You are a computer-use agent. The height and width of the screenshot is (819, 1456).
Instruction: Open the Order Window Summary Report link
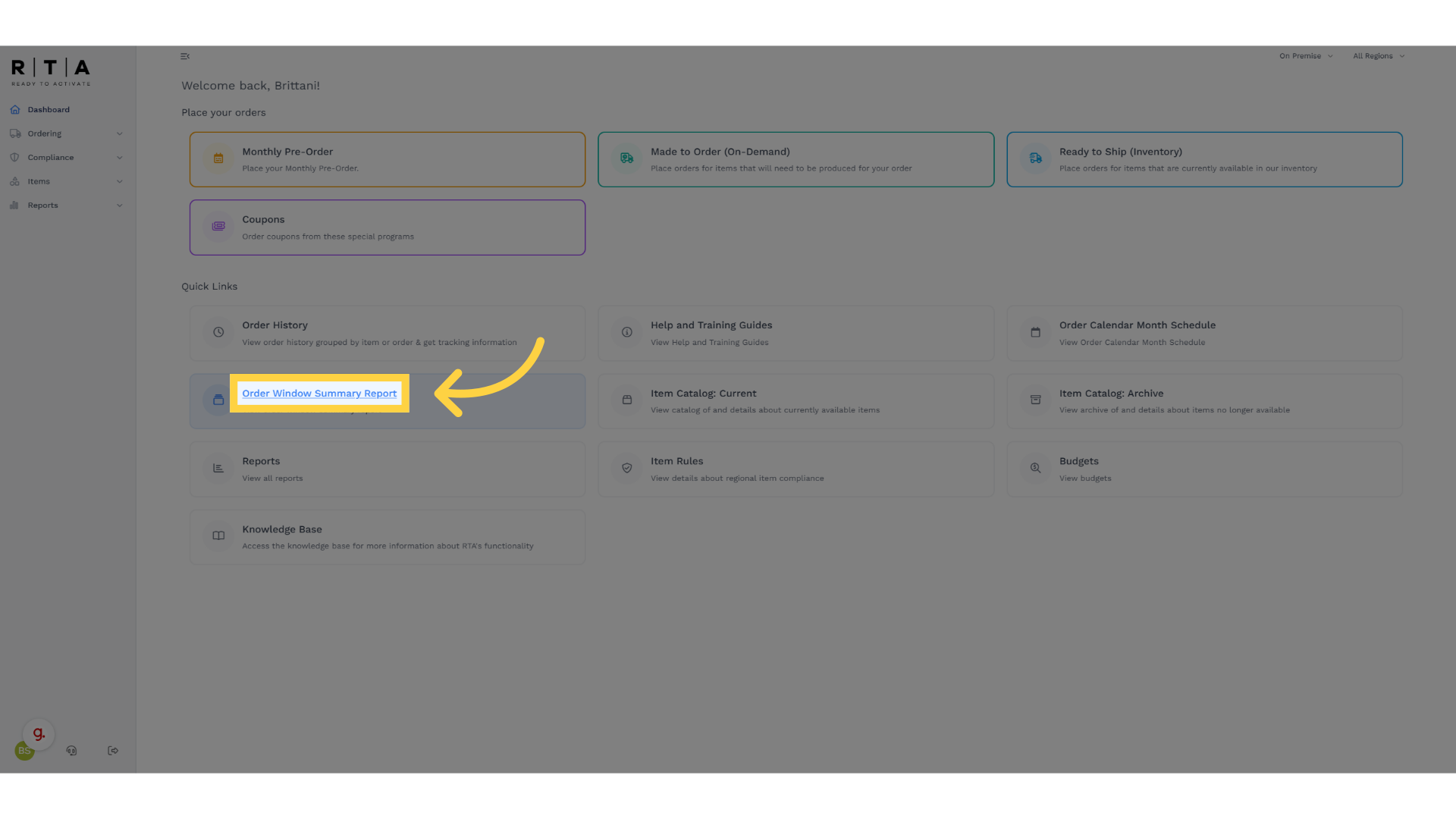[x=319, y=394]
